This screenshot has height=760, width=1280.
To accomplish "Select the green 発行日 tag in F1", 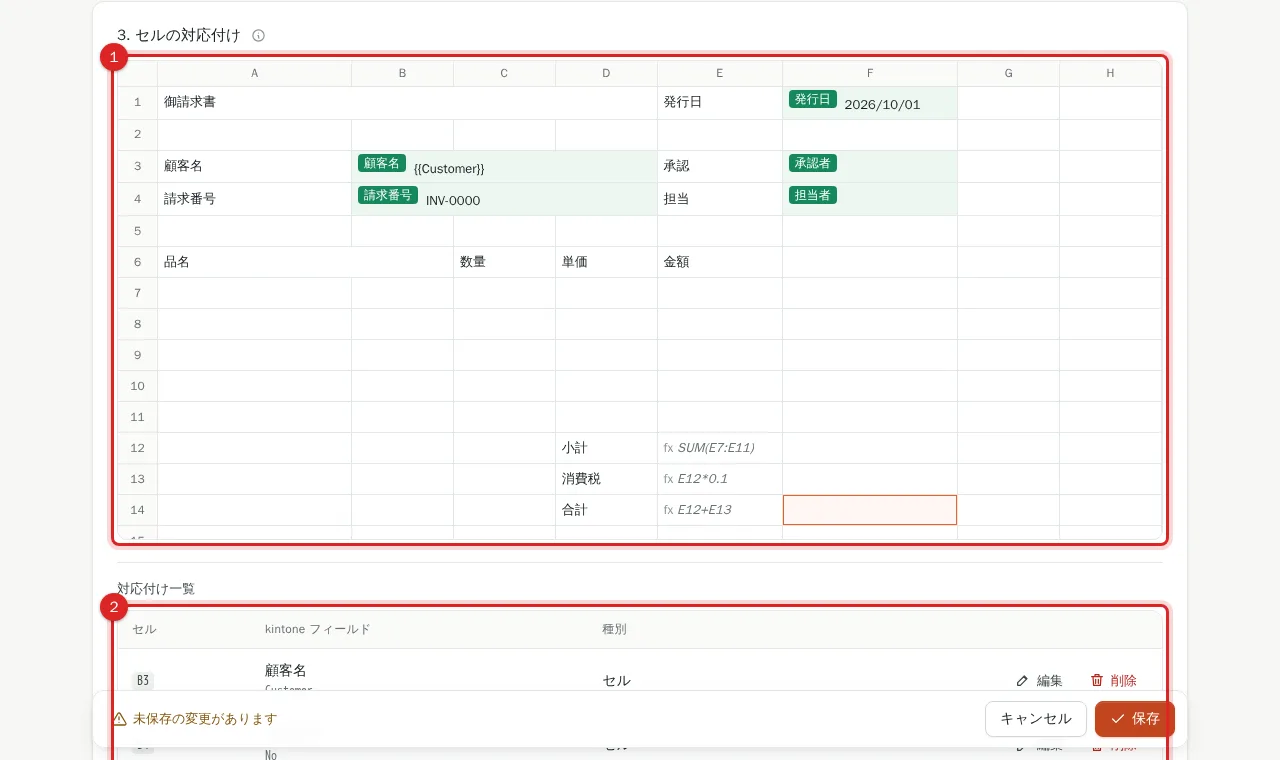I will pos(813,99).
